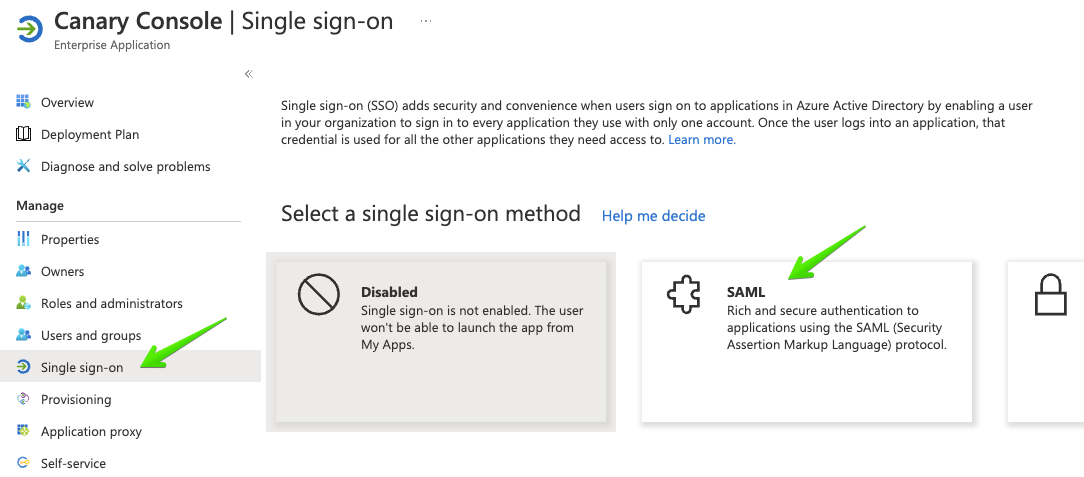This screenshot has height=477, width=1084.
Task: Click the Provisioning sync icon
Action: pyautogui.click(x=24, y=399)
